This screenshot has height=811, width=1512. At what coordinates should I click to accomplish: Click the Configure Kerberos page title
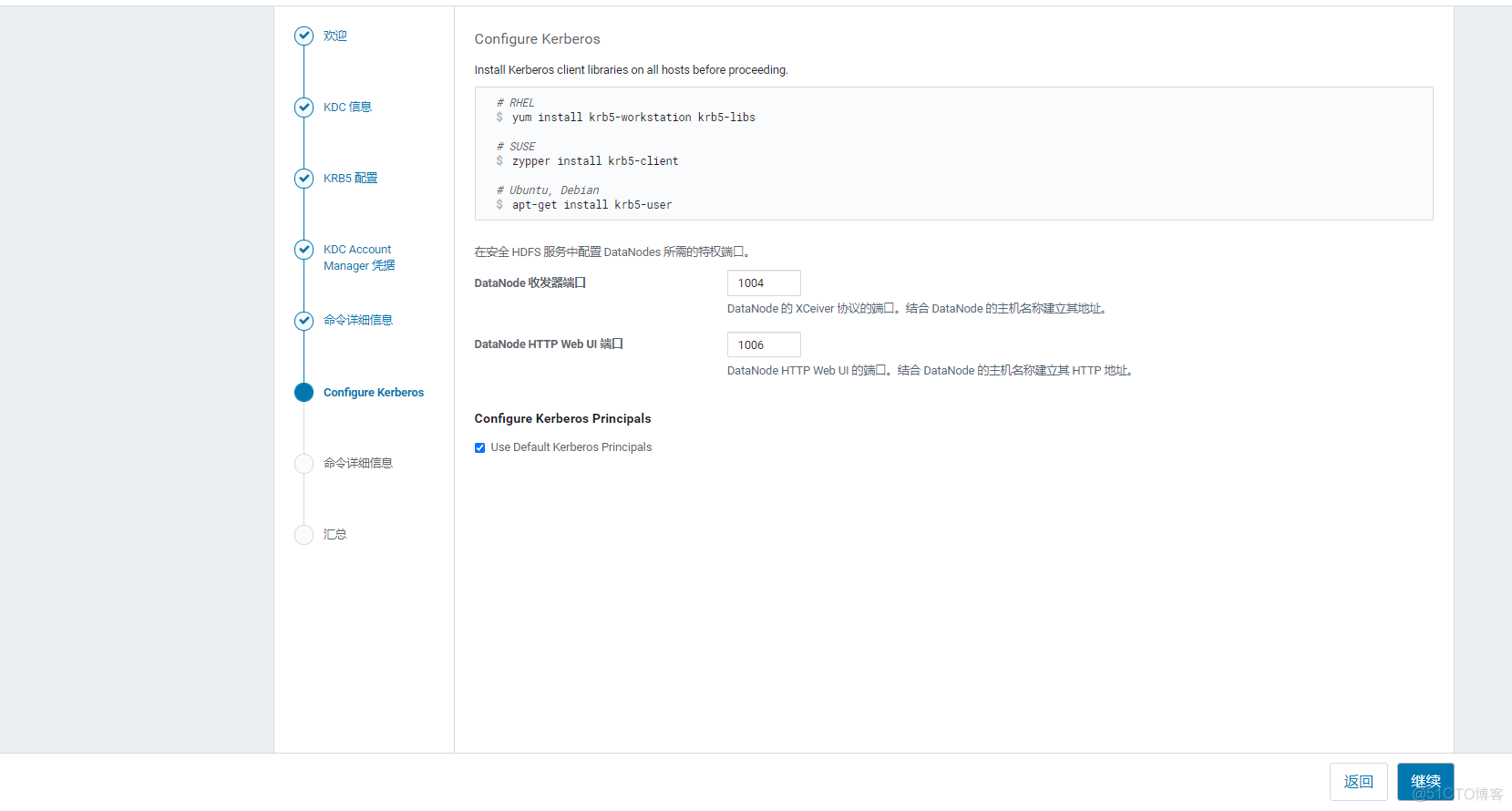point(537,39)
